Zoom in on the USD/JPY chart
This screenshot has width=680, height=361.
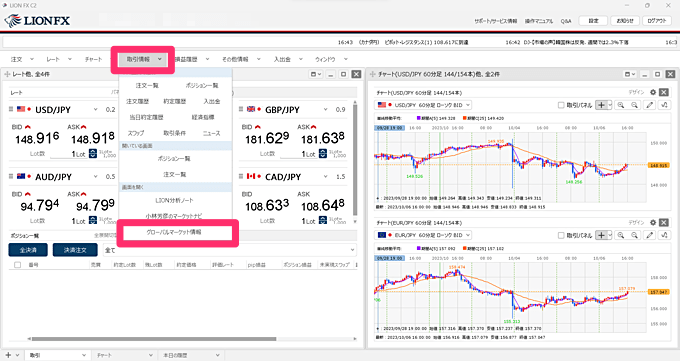pyautogui.click(x=621, y=105)
